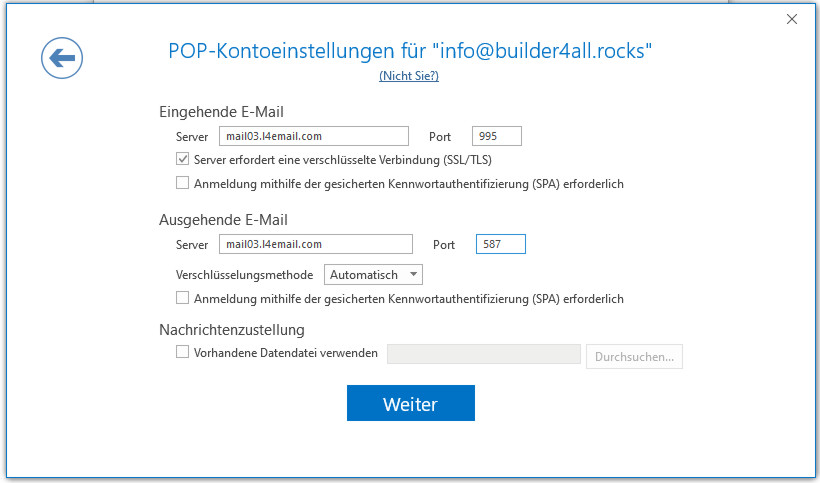Viewport: 820px width, 483px height.
Task: Click the greyed-out data file path field
Action: coord(483,355)
